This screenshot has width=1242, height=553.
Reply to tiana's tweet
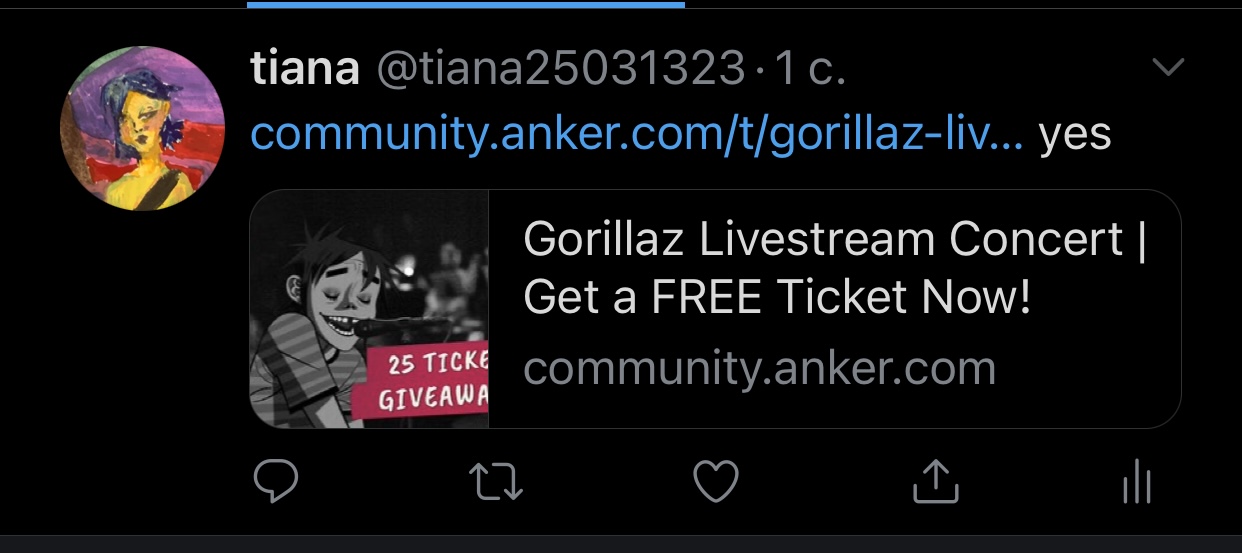click(x=275, y=483)
